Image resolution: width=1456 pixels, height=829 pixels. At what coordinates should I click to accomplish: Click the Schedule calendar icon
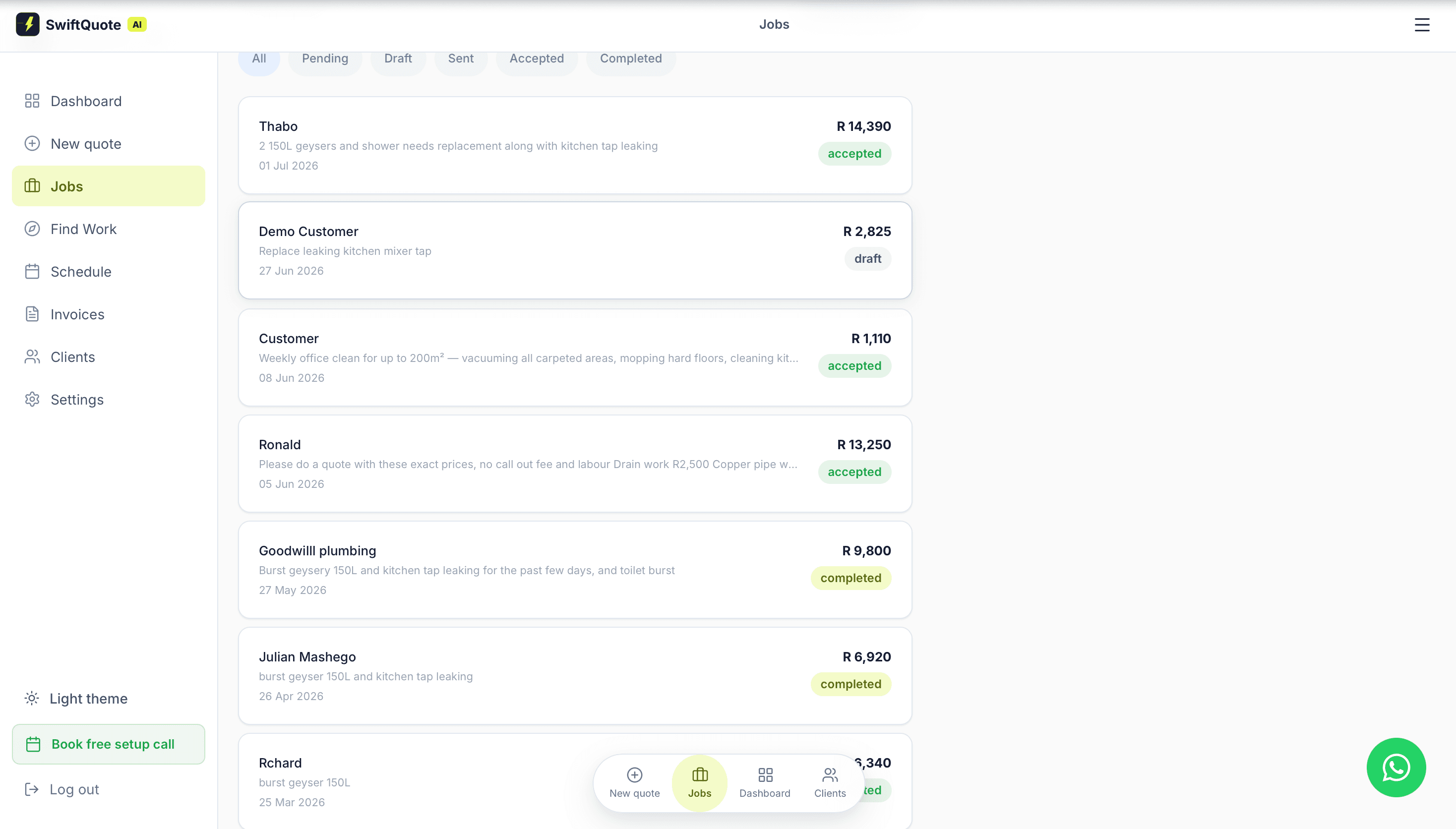(32, 272)
